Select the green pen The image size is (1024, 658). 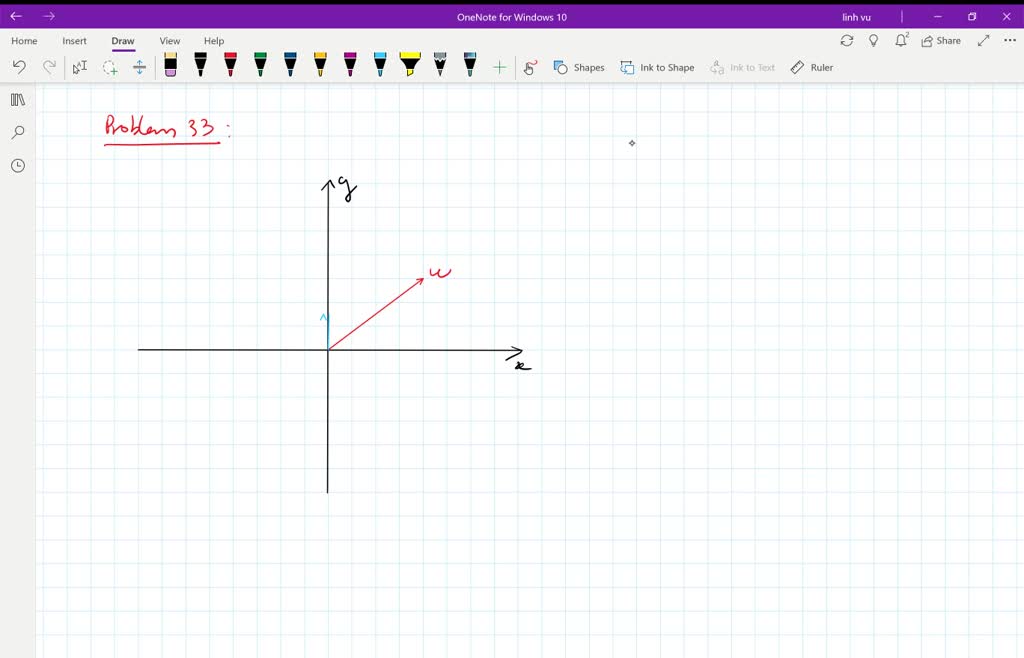pyautogui.click(x=260, y=66)
